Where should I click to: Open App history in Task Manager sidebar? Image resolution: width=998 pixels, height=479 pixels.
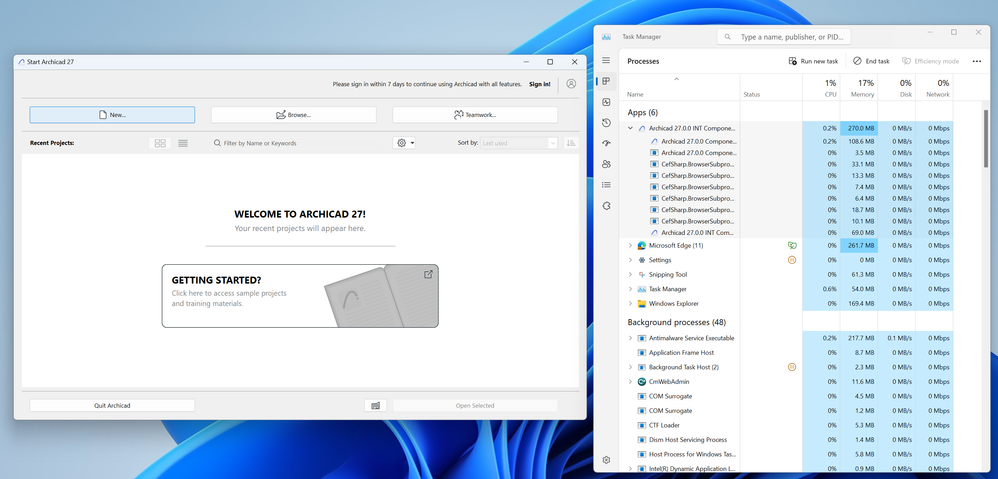[606, 123]
